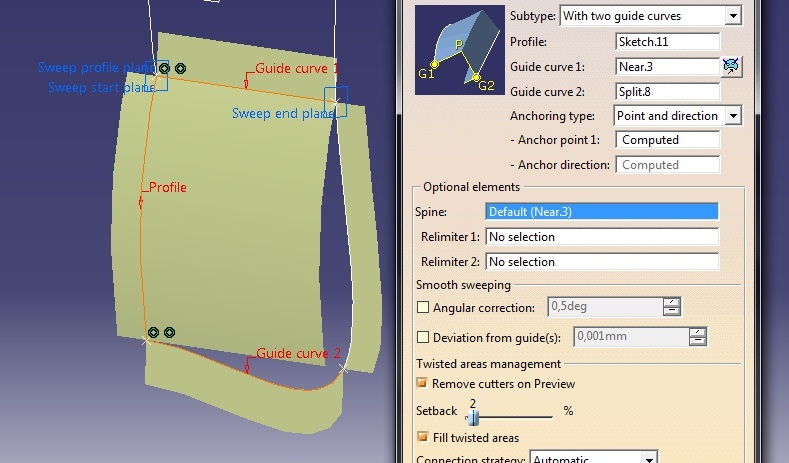789x463 pixels.
Task: Open the Subtype dropdown
Action: [x=733, y=16]
